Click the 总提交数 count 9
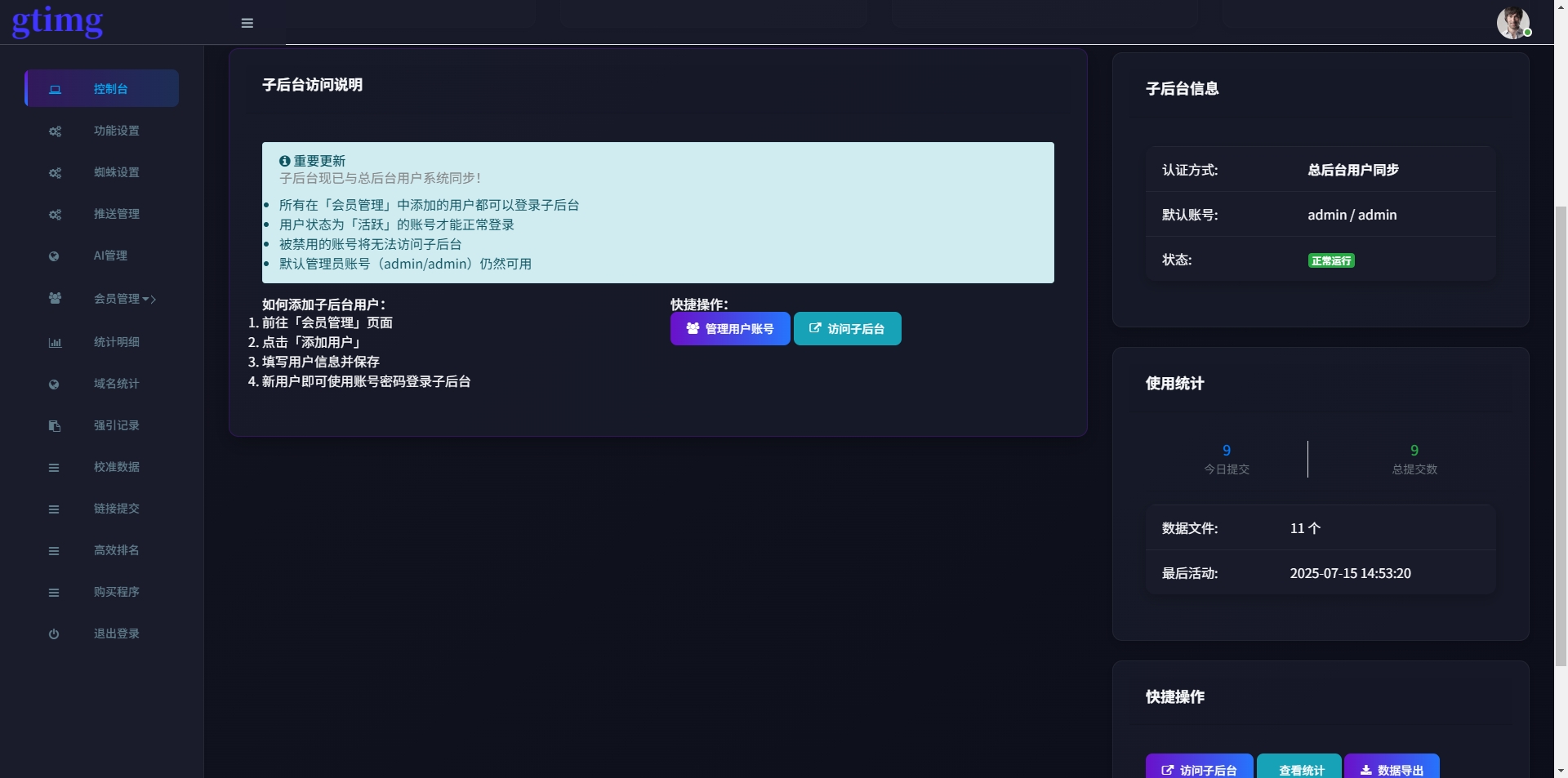Image resolution: width=1568 pixels, height=778 pixels. click(1414, 451)
